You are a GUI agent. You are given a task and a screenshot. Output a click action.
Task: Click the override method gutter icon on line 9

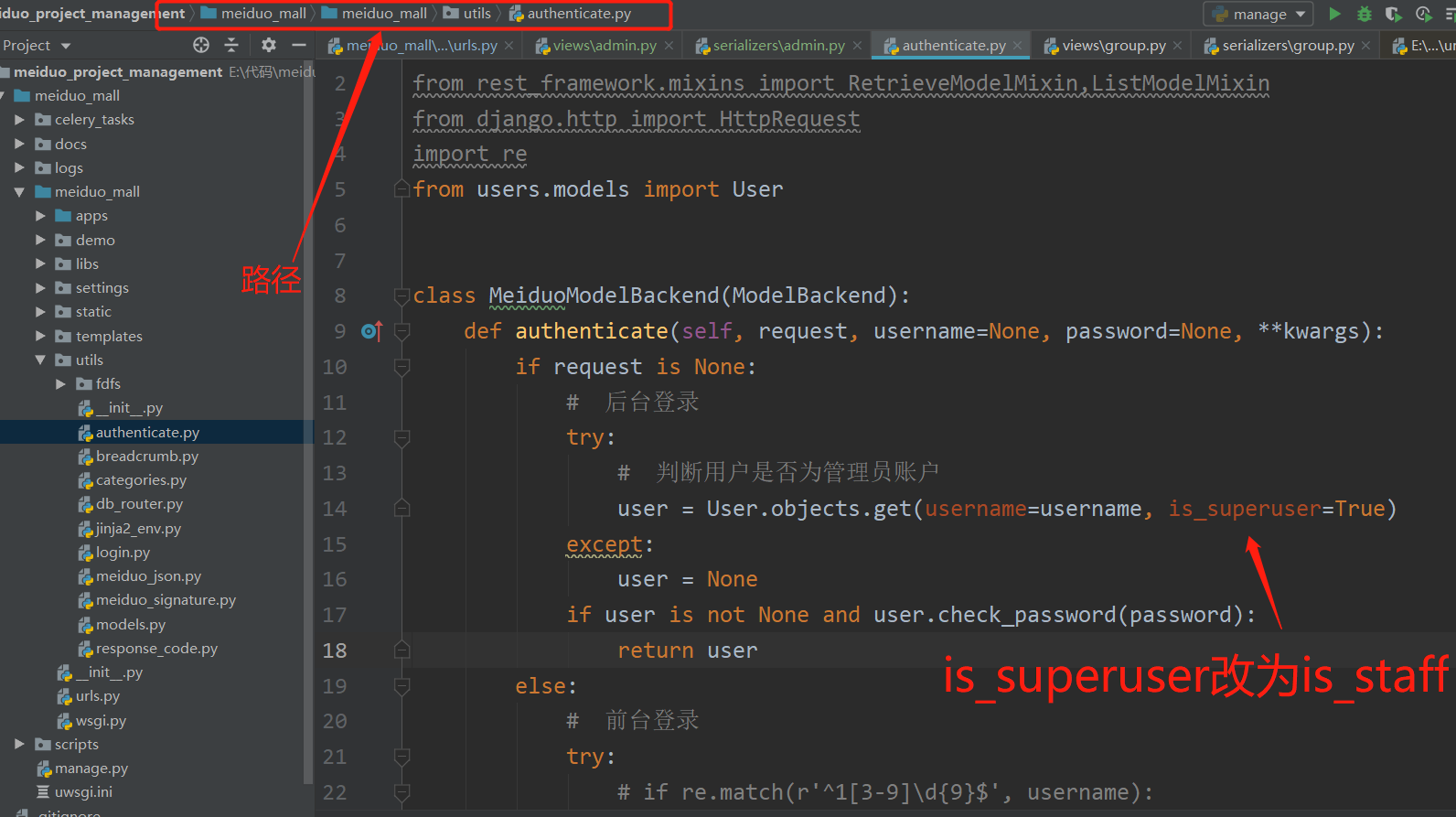pyautogui.click(x=371, y=330)
